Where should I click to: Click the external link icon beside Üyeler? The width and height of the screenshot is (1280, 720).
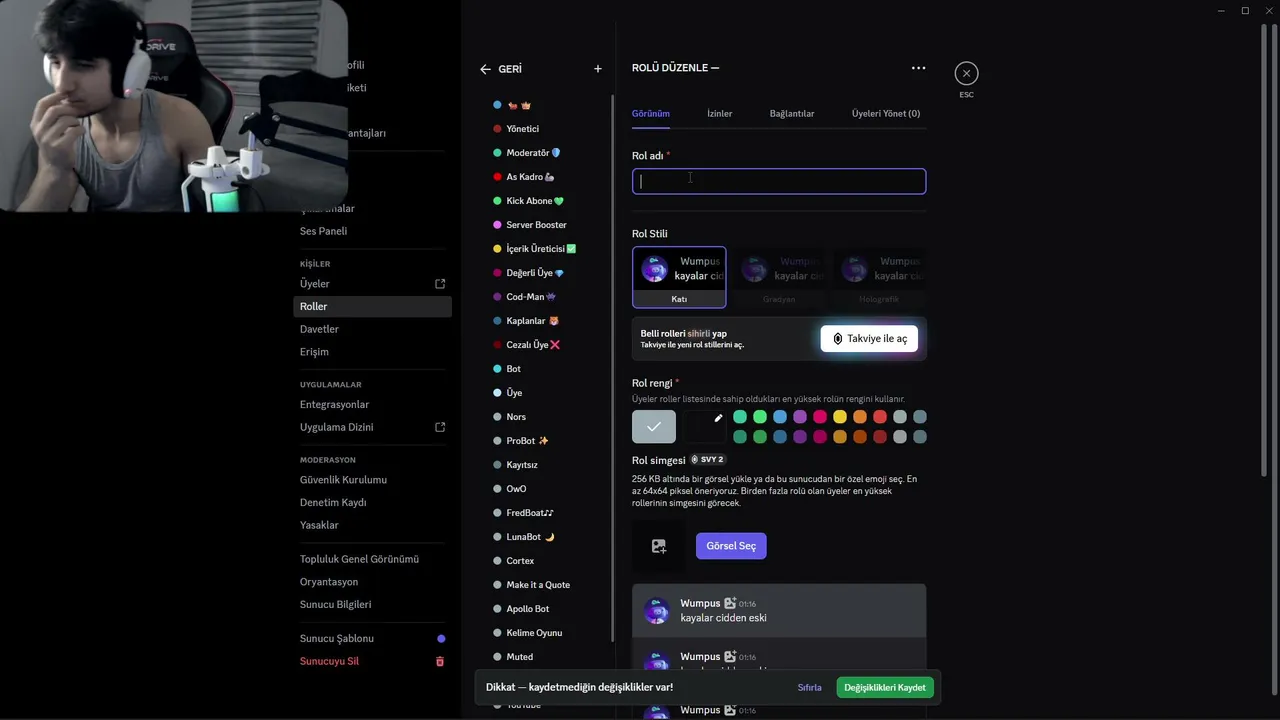440,284
